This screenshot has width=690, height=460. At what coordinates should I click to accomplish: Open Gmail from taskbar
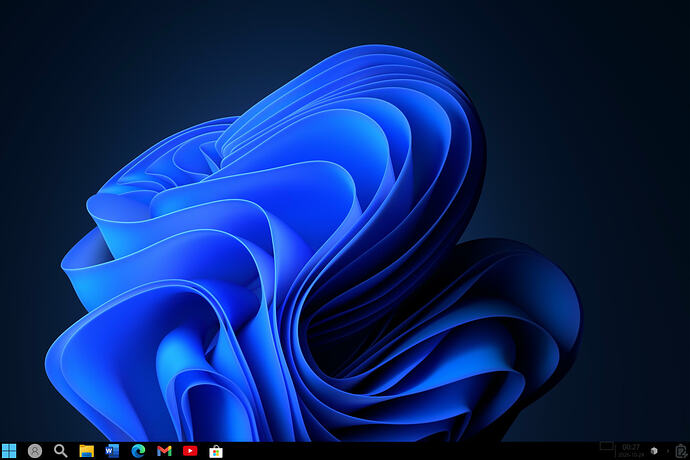click(x=164, y=451)
